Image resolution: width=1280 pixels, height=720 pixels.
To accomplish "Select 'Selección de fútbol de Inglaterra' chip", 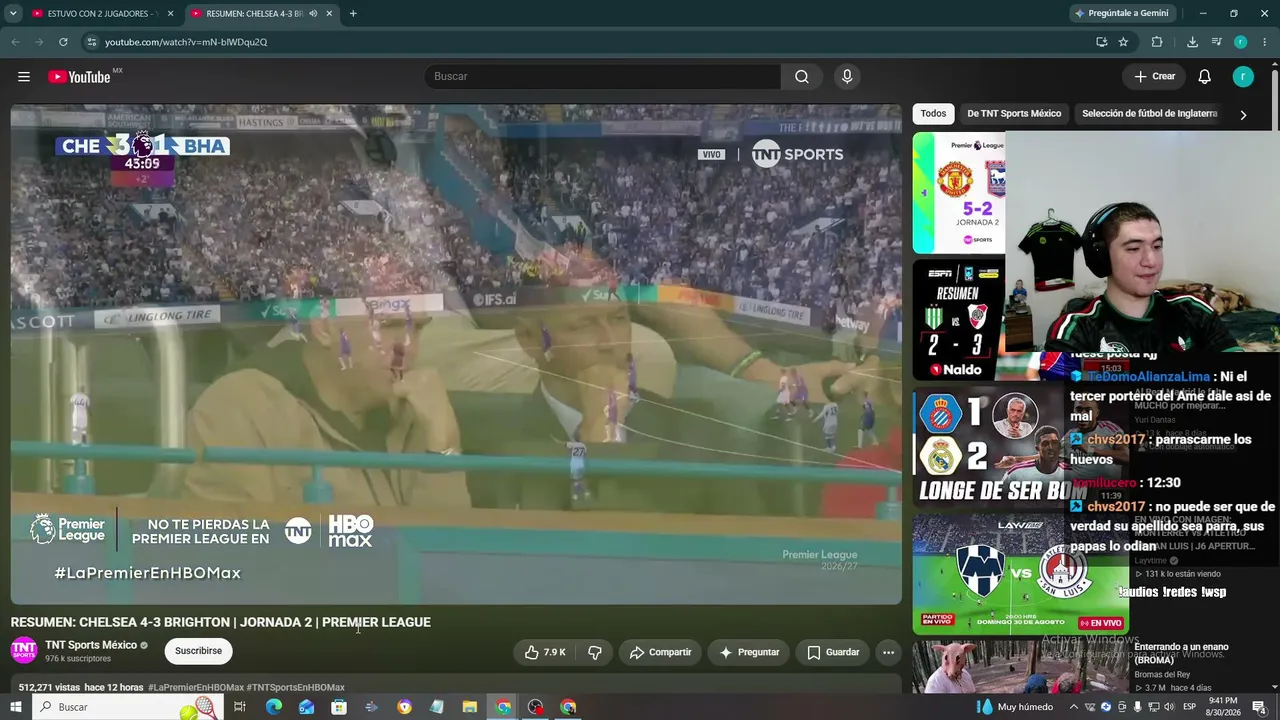I will point(1150,114).
